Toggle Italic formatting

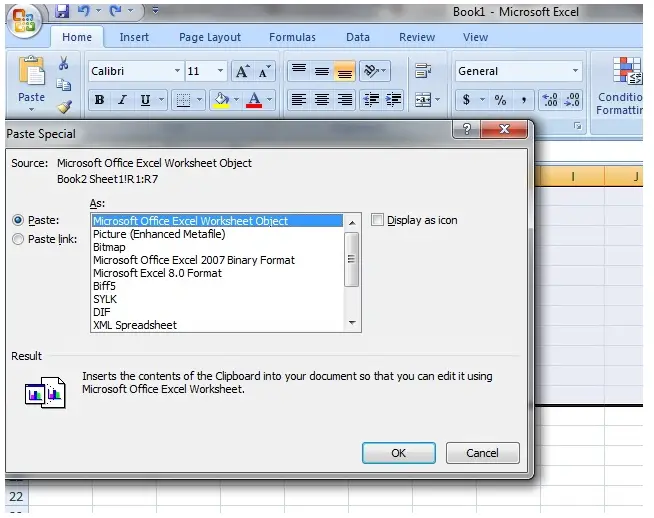point(122,100)
